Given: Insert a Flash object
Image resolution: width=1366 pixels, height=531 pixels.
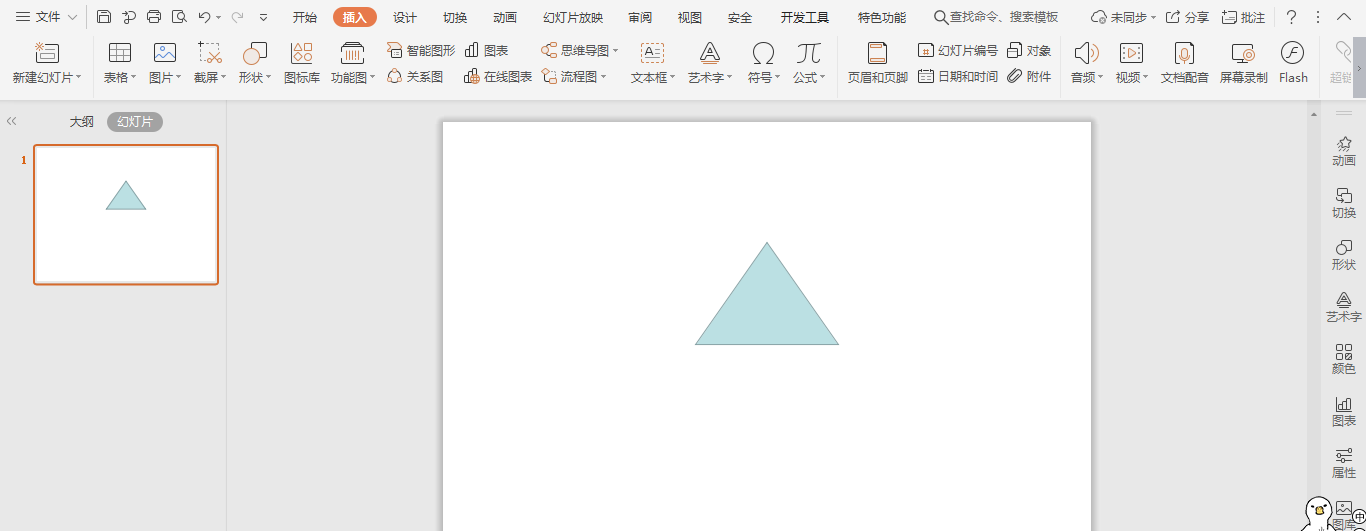Looking at the screenshot, I should point(1293,62).
